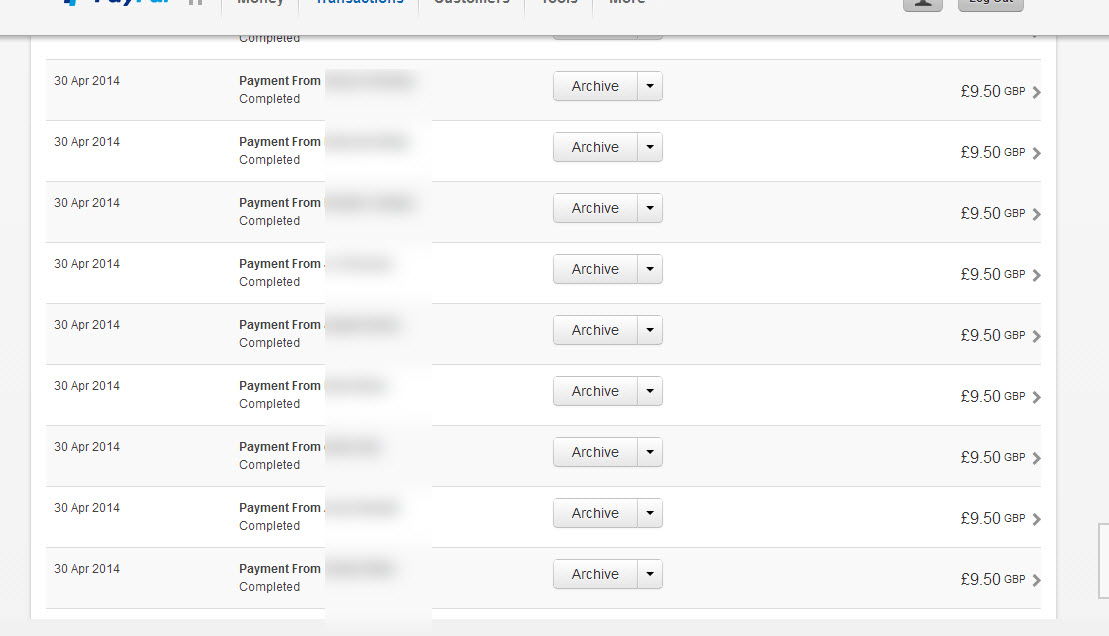Open details arrow for the bottom payment row
The width and height of the screenshot is (1109, 636).
pyautogui.click(x=1036, y=580)
